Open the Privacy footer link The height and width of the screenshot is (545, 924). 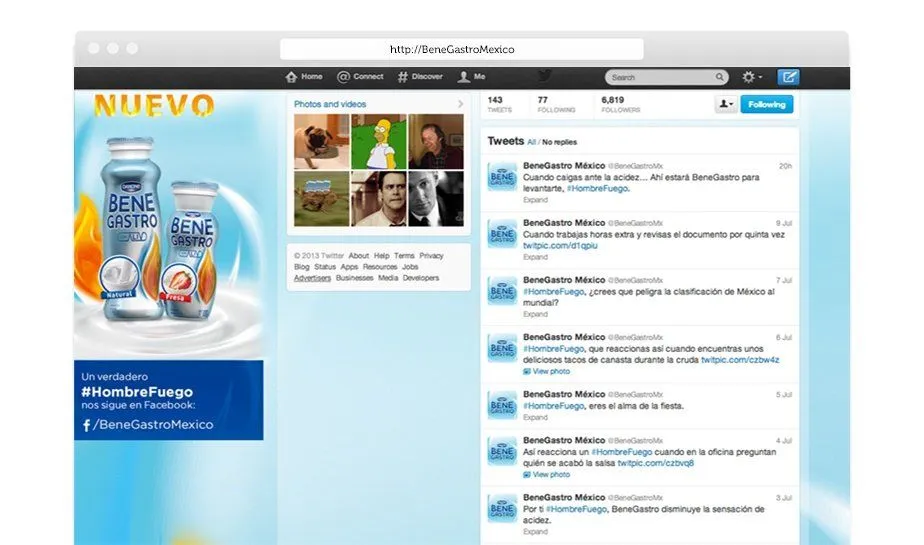pos(431,256)
